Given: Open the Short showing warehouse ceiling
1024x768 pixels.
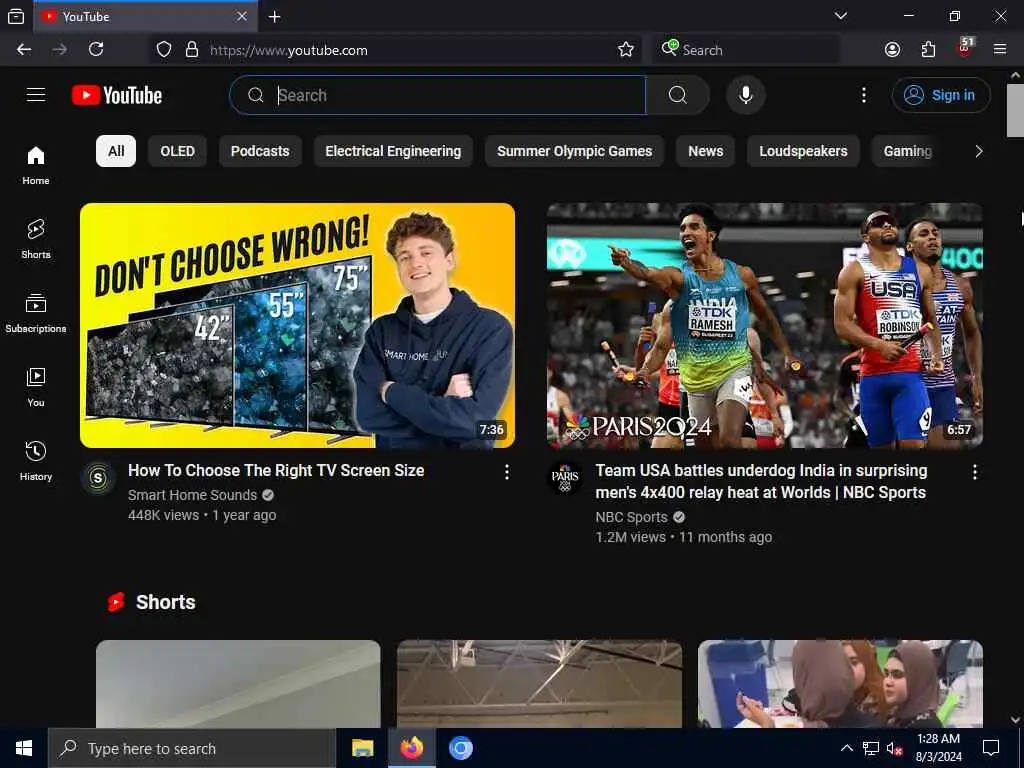Looking at the screenshot, I should 539,684.
